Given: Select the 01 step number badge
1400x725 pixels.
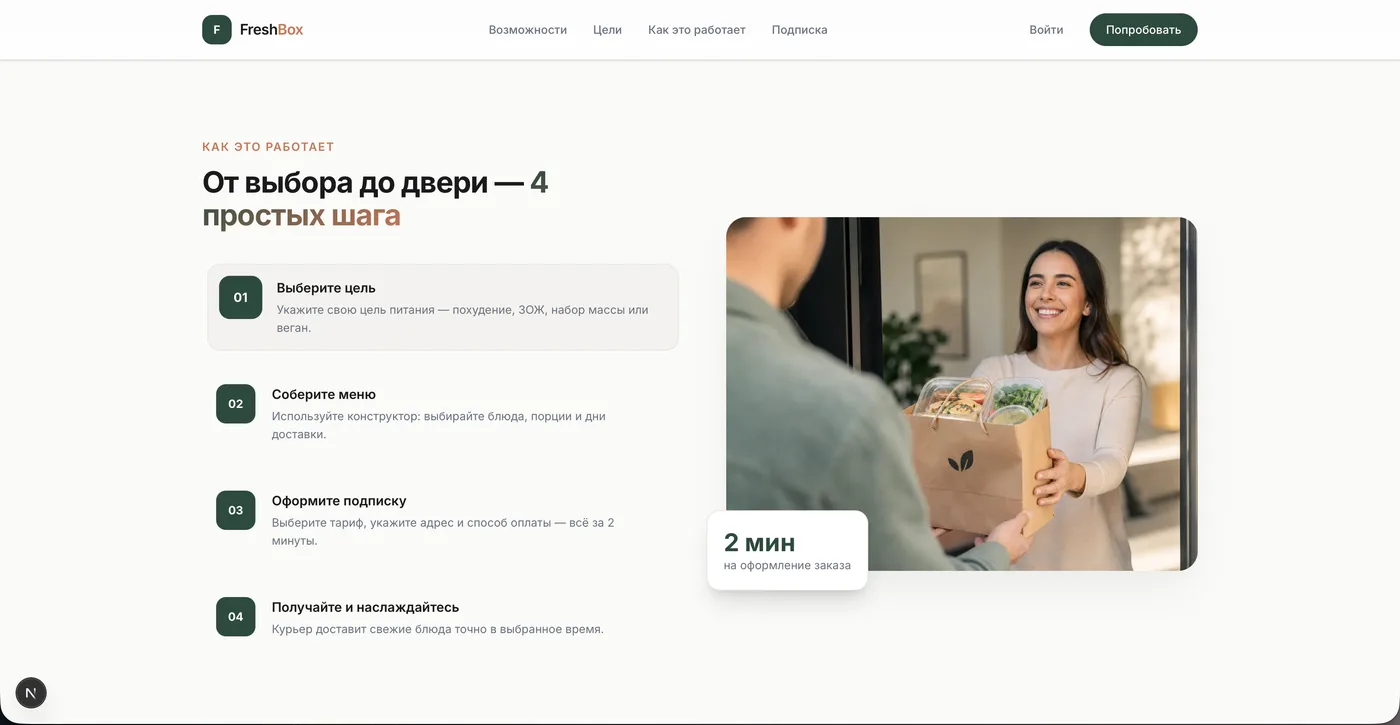Looking at the screenshot, I should [x=241, y=297].
